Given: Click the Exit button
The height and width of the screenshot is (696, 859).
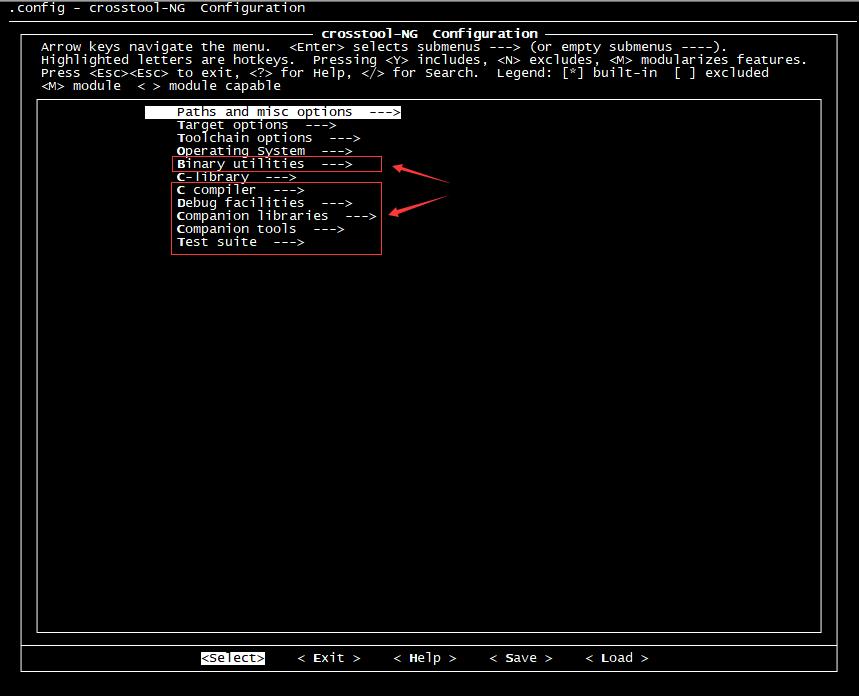Looking at the screenshot, I should 329,658.
